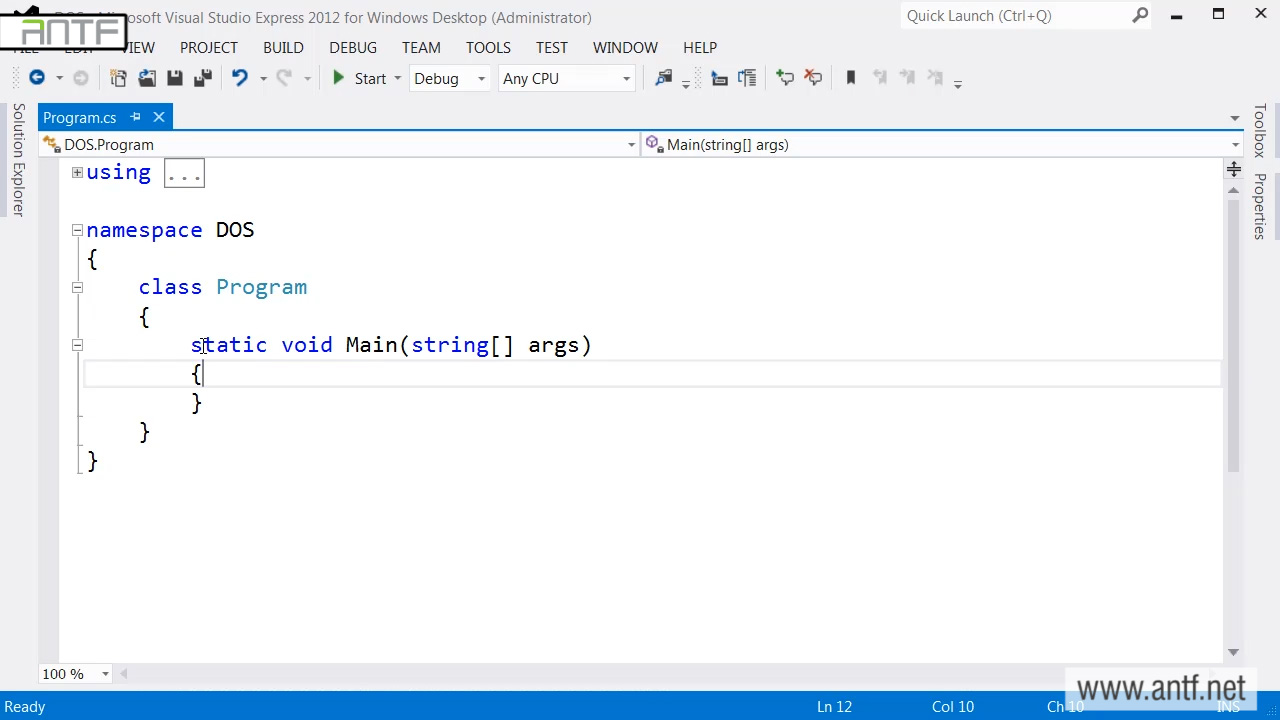The image size is (1280, 720).
Task: Open the TOOLS menu
Action: click(488, 47)
